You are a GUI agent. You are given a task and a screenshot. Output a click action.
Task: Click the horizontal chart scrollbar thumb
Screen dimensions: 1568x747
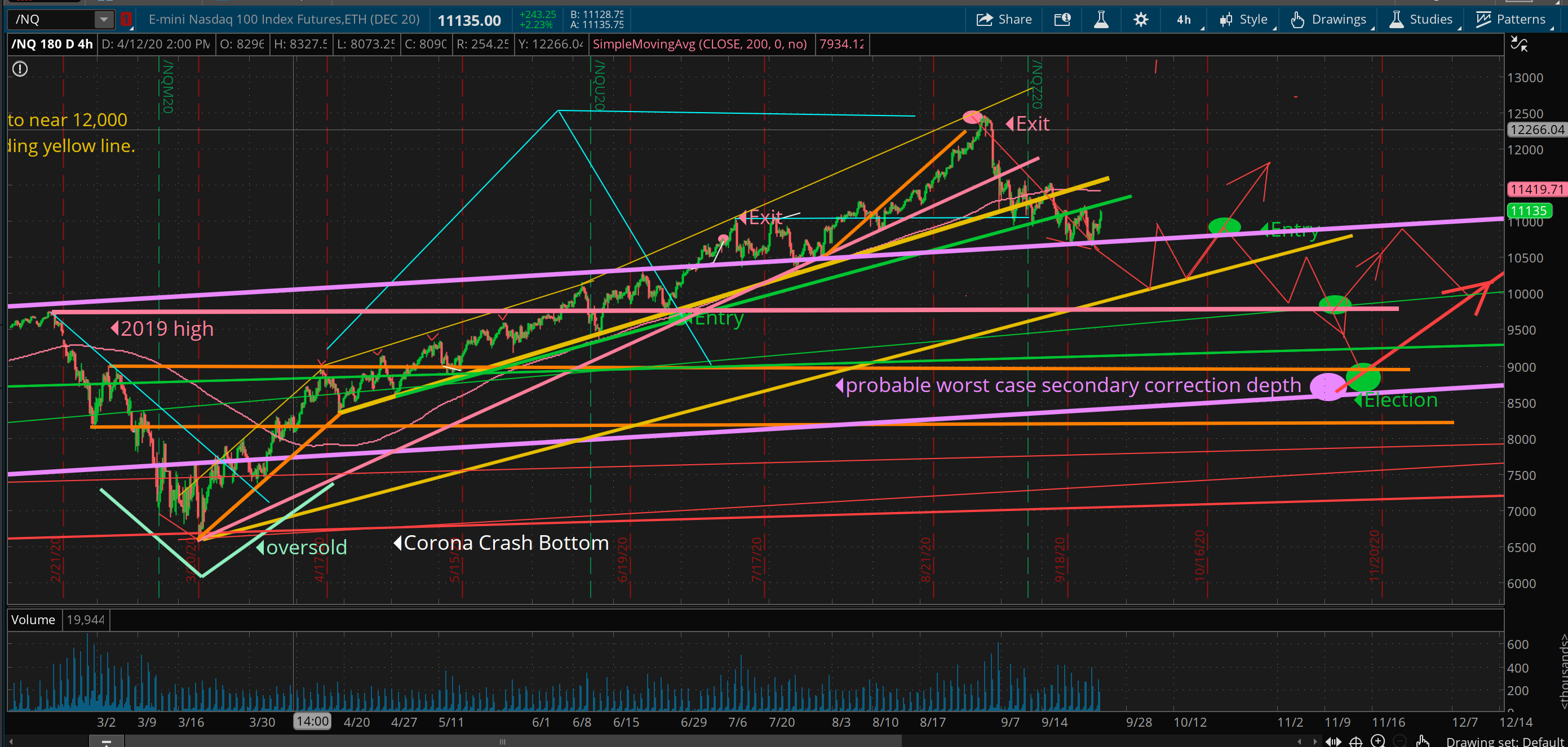(502, 741)
